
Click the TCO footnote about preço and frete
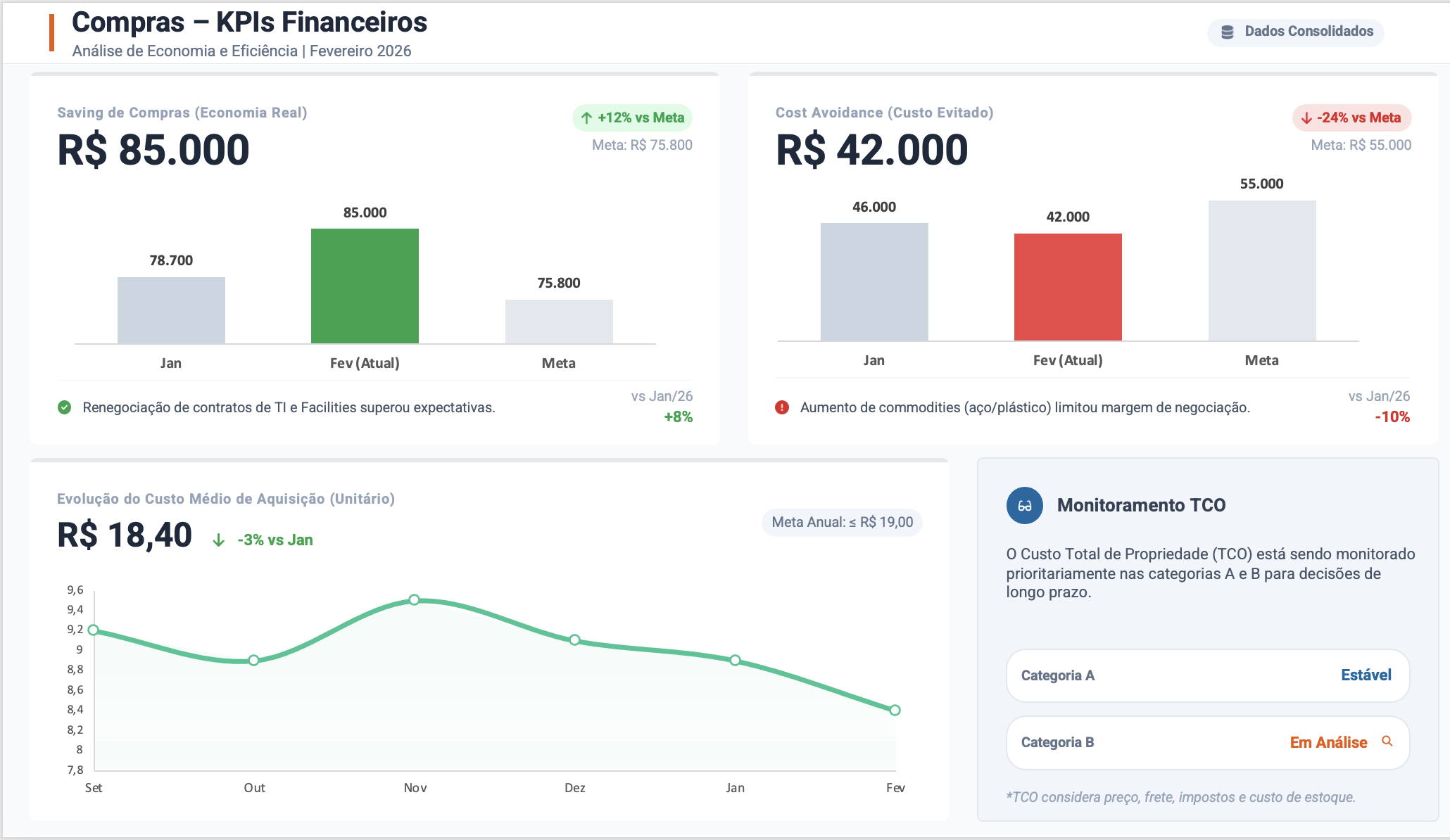[1180, 797]
